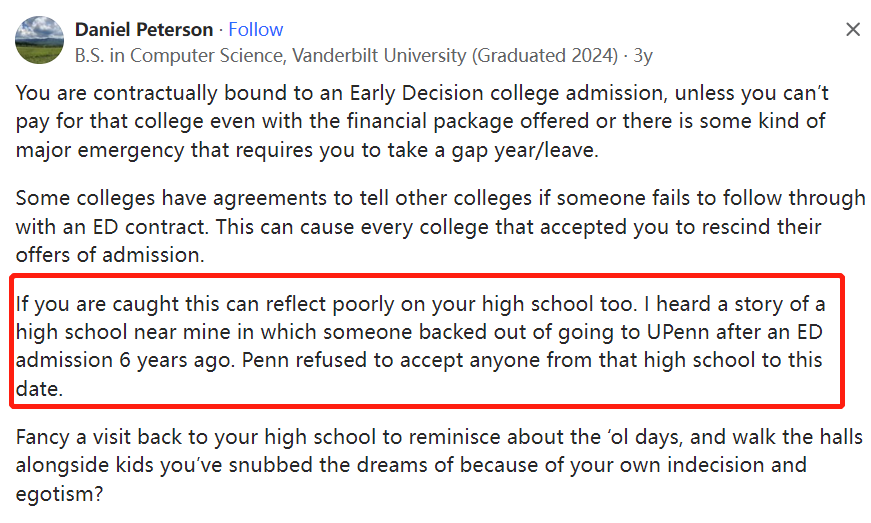Follow Daniel Peterson
Viewport: 871px width, 523px height.
(256, 30)
